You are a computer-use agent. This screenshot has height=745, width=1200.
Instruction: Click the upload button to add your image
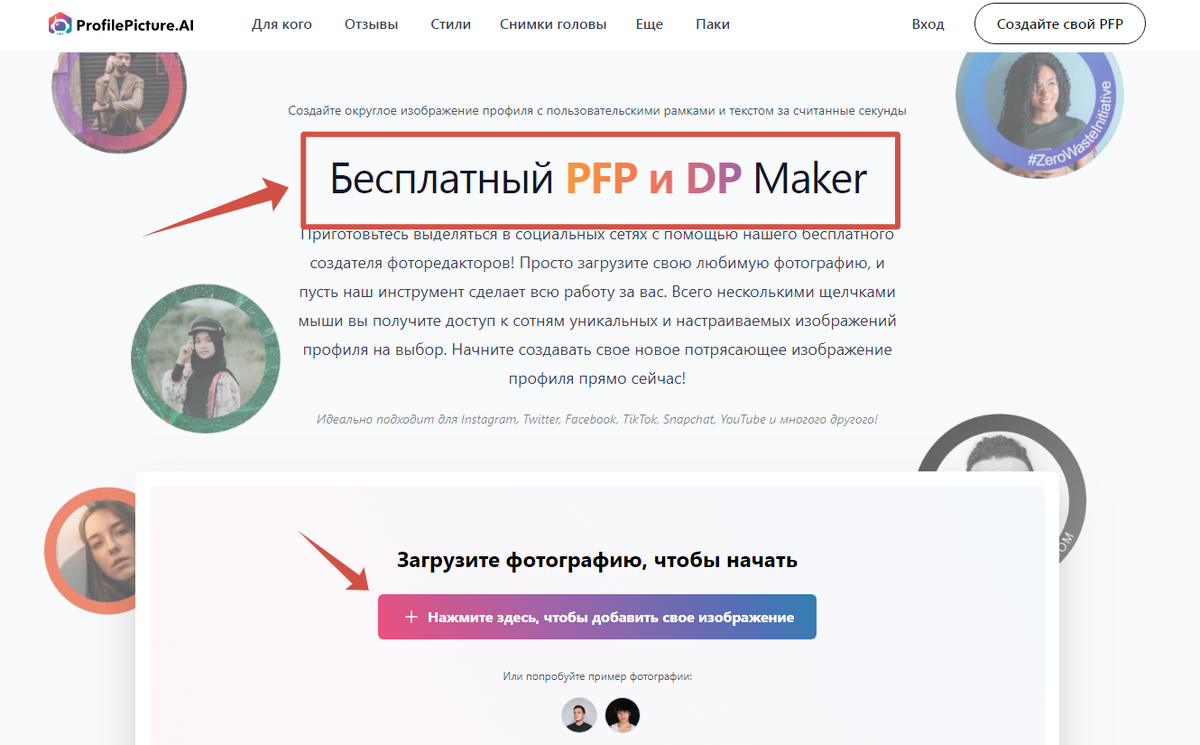[x=597, y=617]
